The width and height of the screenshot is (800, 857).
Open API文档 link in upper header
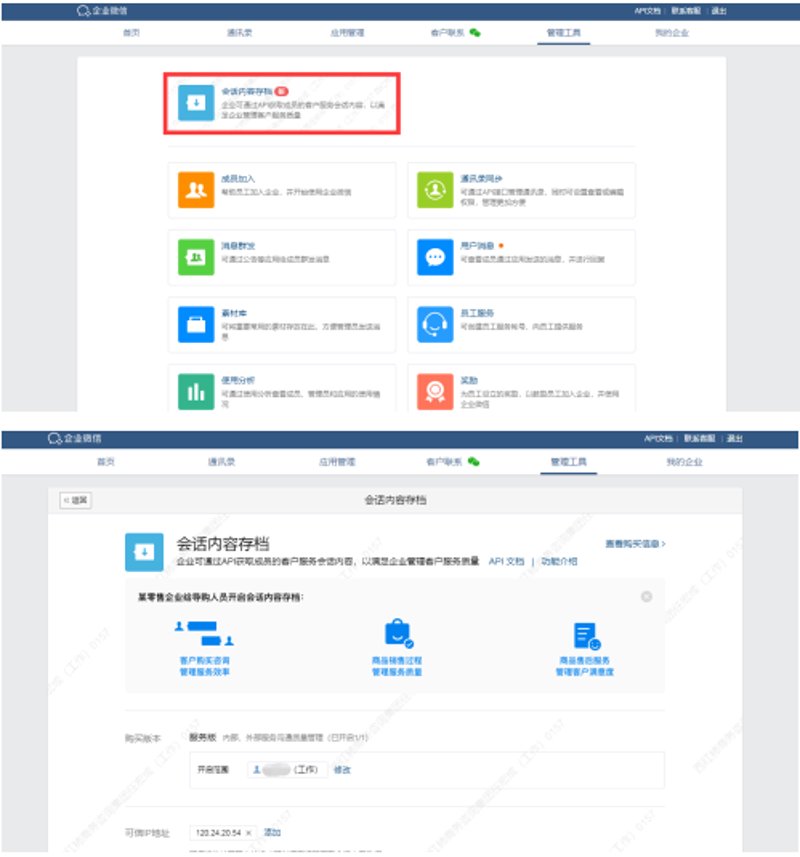pos(647,11)
